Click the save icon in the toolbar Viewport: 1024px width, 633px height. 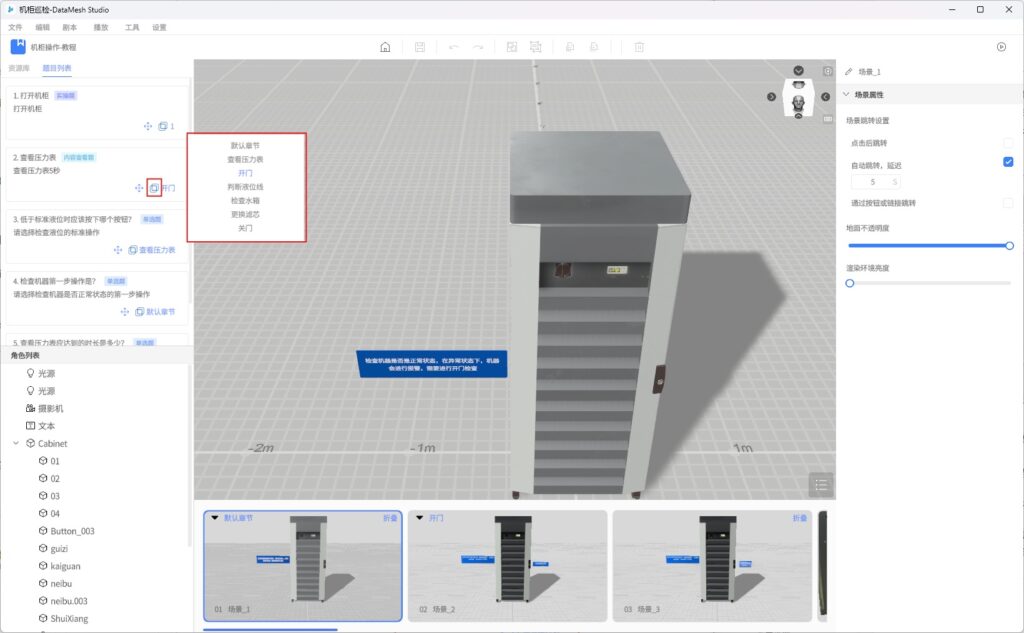click(x=420, y=47)
